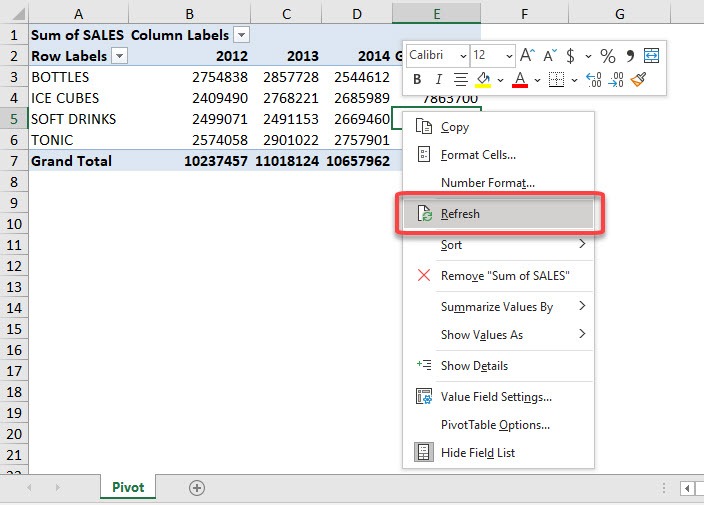Click the ICE CUBES cell
This screenshot has height=505, width=704.
click(x=79, y=98)
